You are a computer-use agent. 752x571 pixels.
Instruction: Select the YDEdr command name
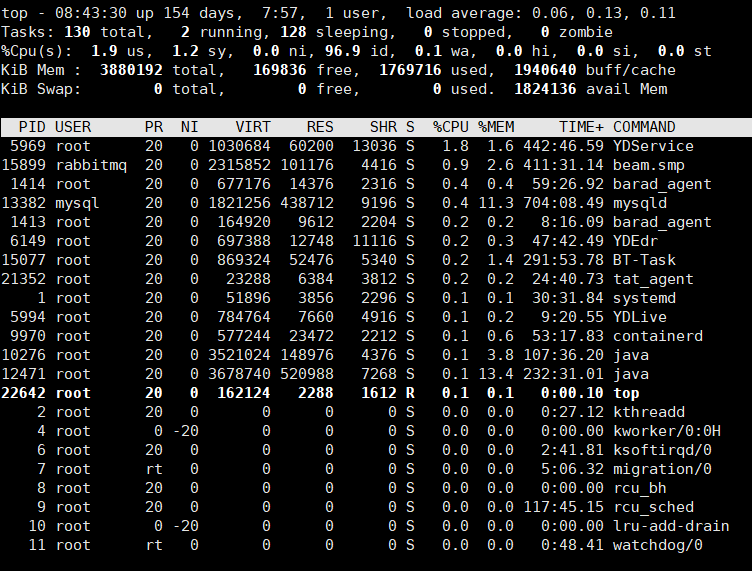(x=635, y=241)
